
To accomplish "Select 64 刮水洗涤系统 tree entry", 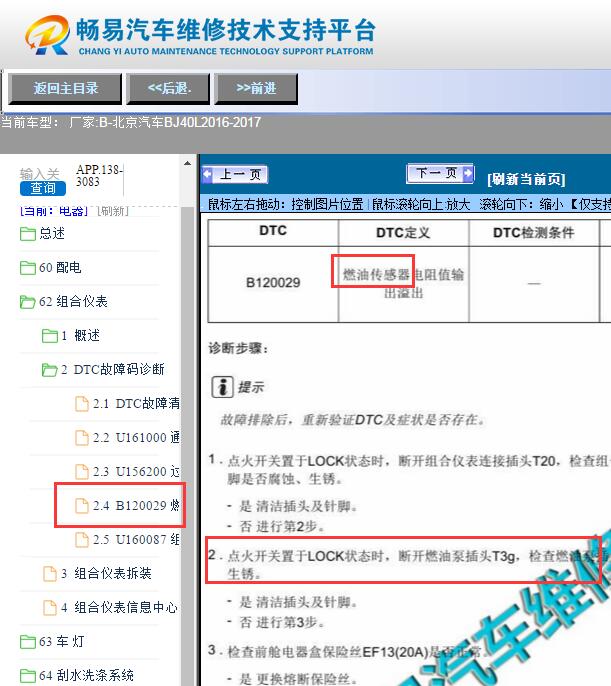I will 86,676.
